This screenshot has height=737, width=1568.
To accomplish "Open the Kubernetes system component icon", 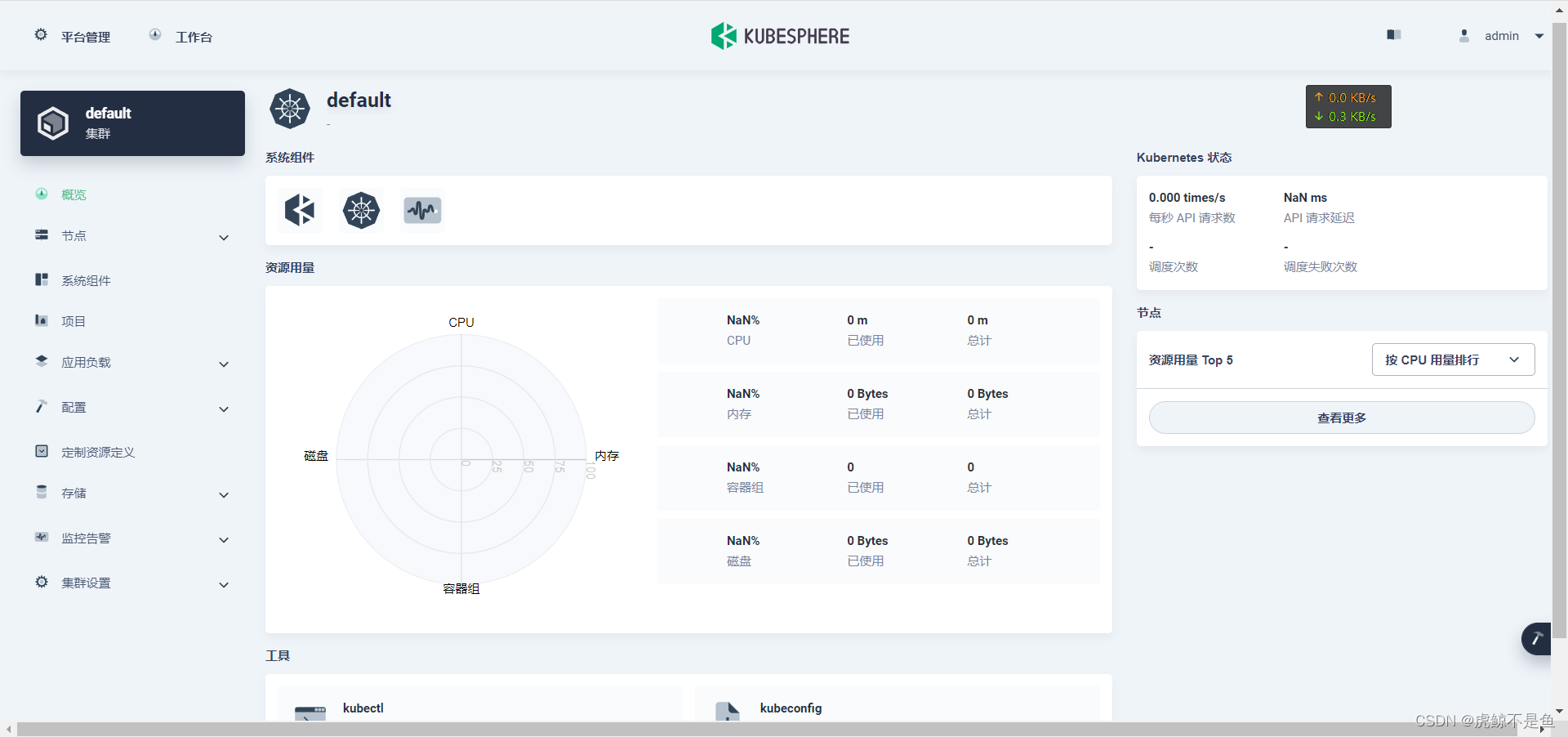I will [361, 210].
